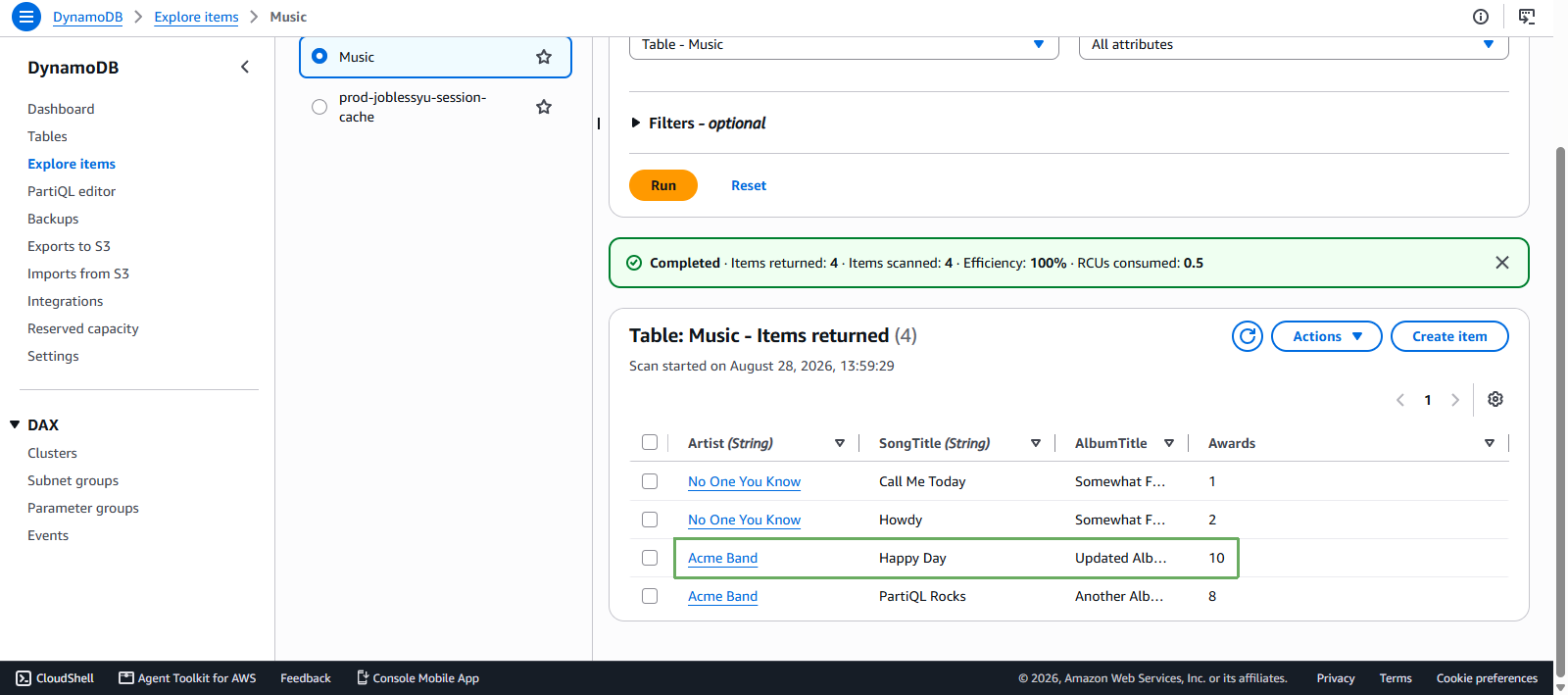Select page number 1 in pagination
Screen dimensions: 1568x695
[1428, 400]
